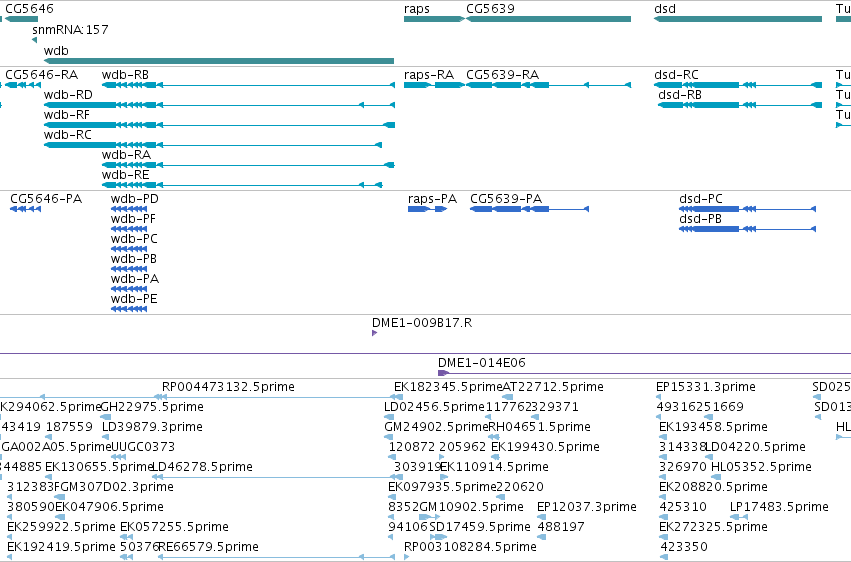The width and height of the screenshot is (851, 562).
Task: Click the CG5639-PA protein label
Action: point(506,199)
